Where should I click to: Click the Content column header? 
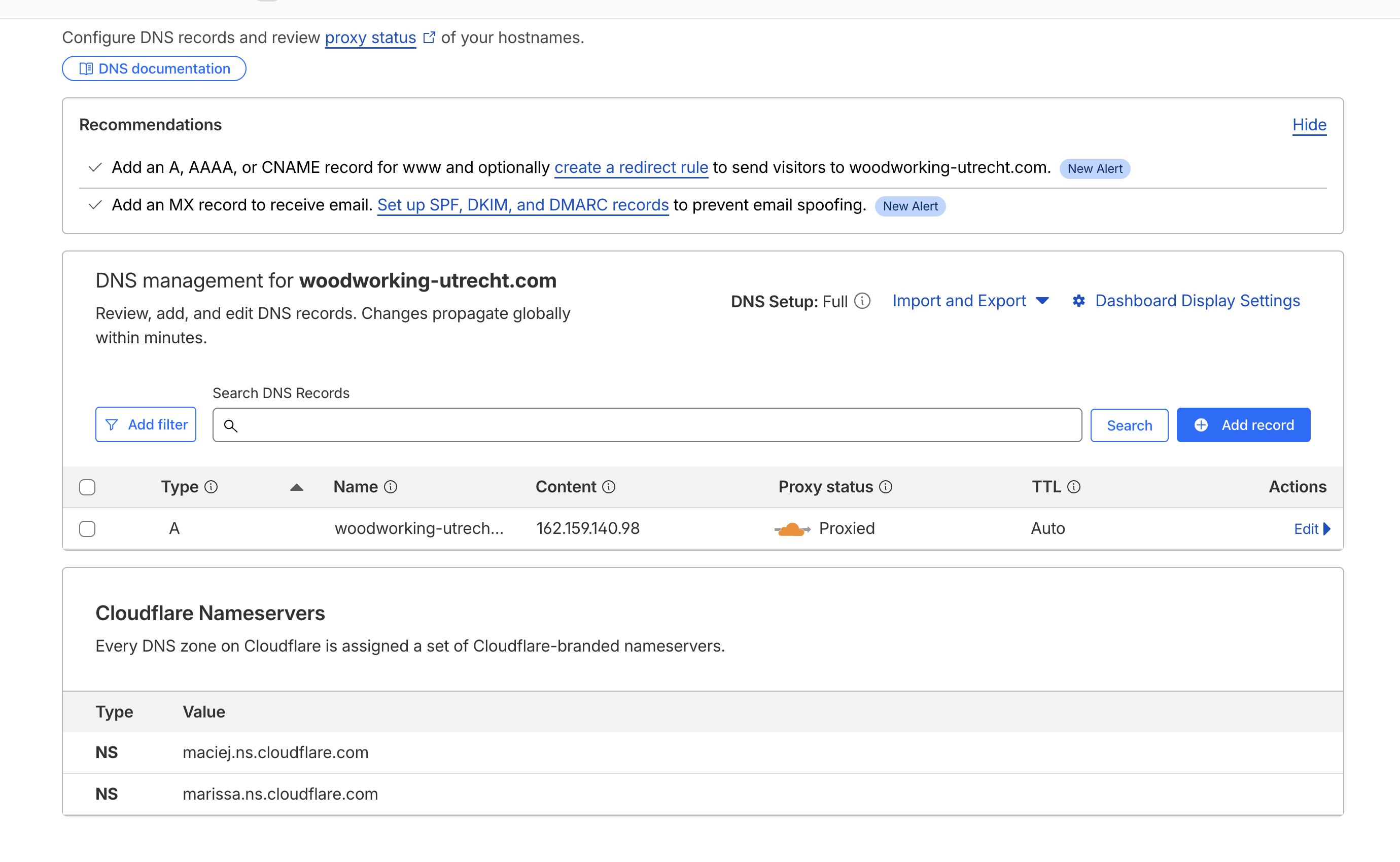566,487
